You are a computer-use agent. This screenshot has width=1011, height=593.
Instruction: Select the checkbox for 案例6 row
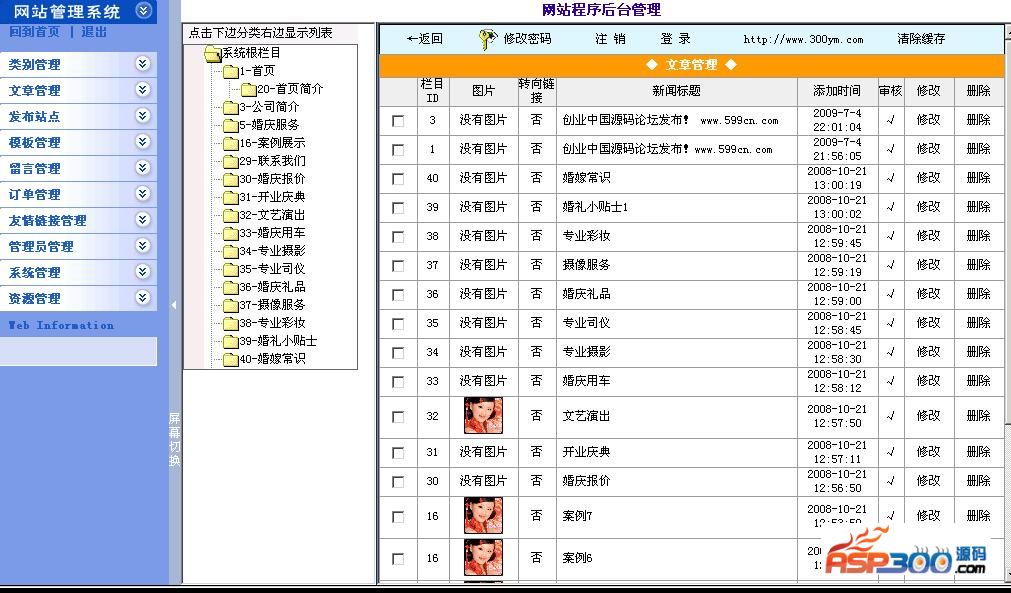click(398, 559)
